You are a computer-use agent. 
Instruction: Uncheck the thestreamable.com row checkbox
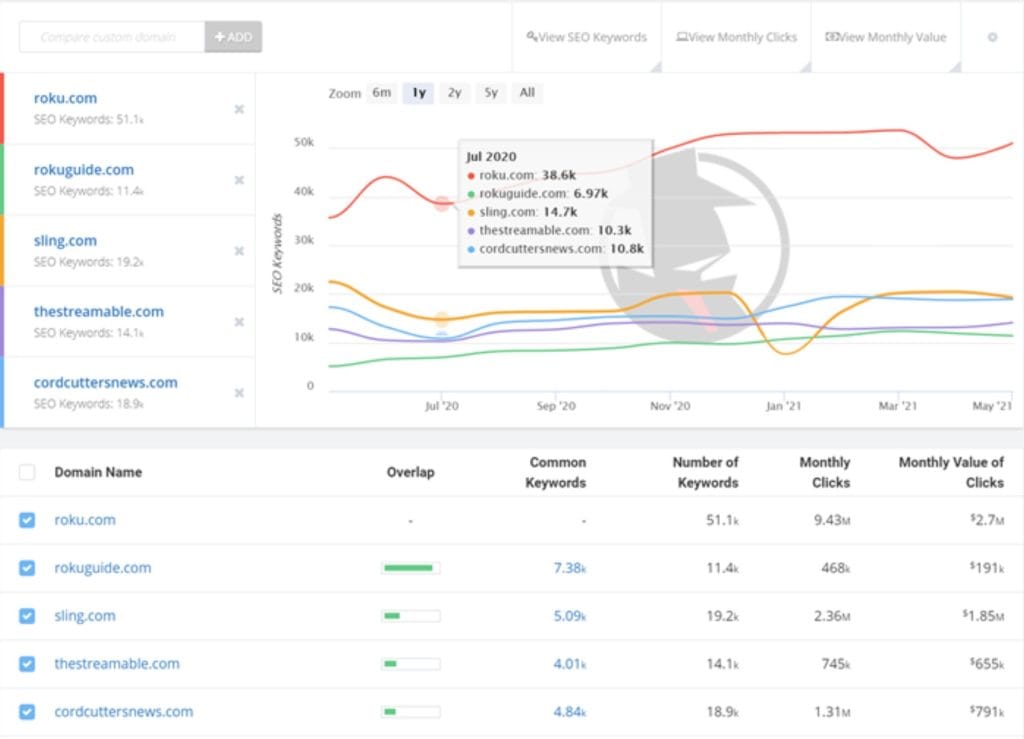(x=27, y=664)
